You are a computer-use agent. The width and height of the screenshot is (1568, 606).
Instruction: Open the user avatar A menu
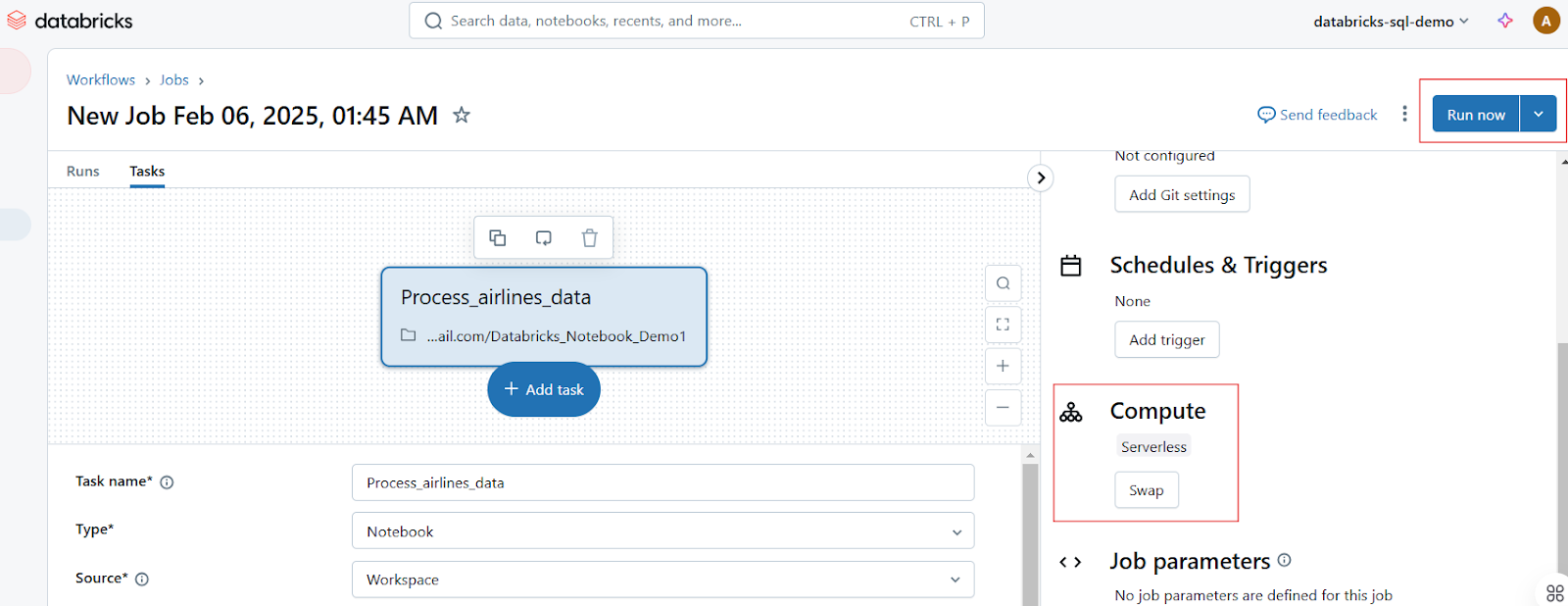(x=1546, y=21)
